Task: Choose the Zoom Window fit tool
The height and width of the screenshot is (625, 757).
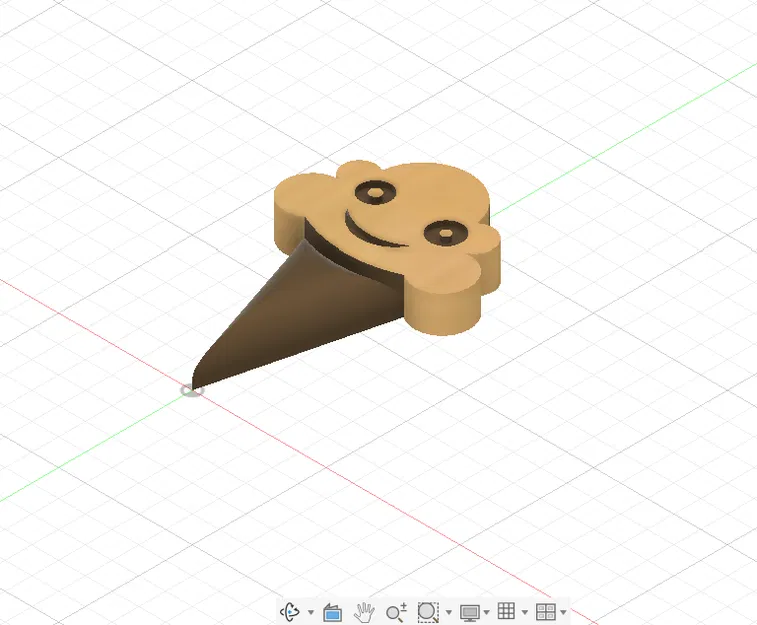Action: click(428, 612)
